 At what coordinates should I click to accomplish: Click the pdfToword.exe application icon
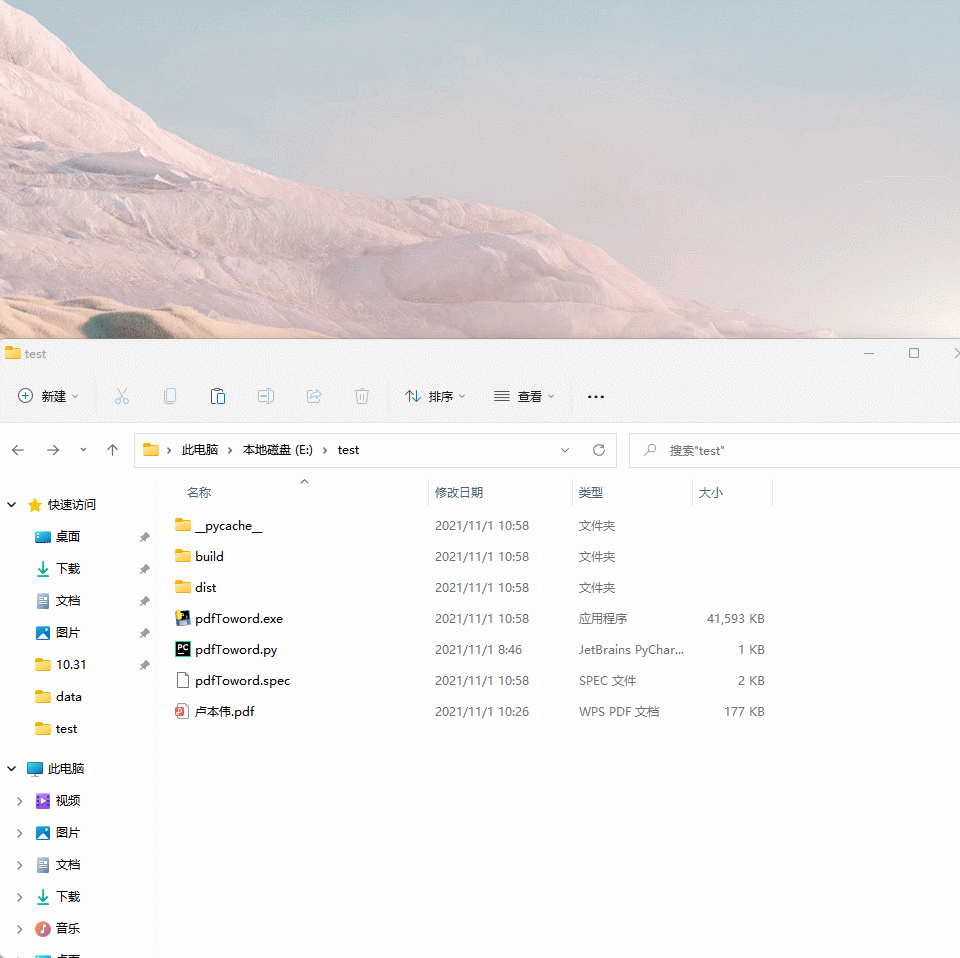(x=182, y=618)
